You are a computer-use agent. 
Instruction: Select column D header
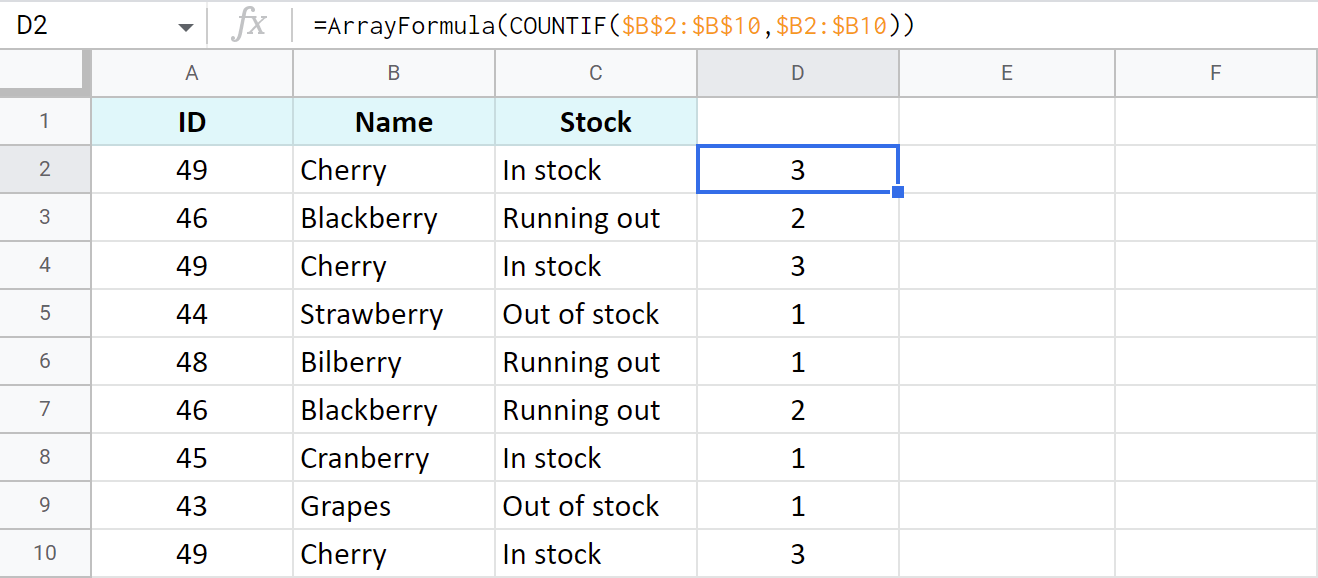coord(797,72)
